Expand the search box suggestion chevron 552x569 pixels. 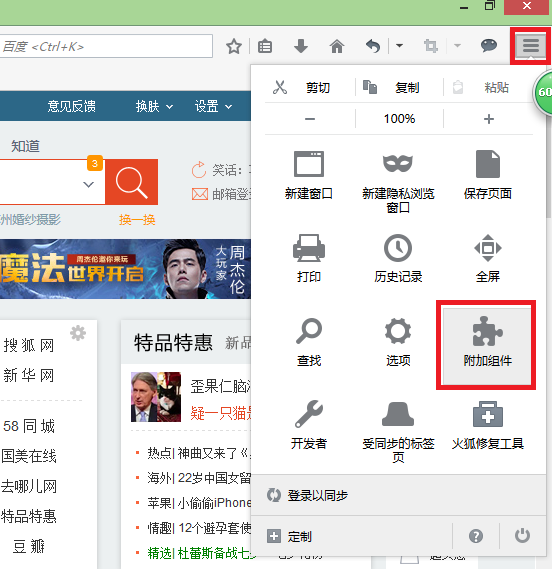tap(89, 184)
